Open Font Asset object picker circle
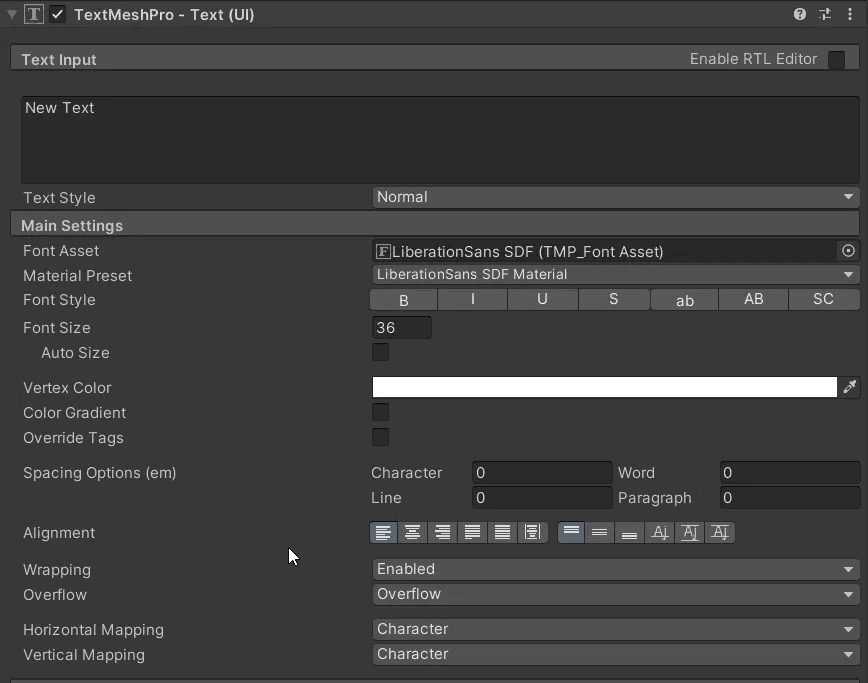 tap(848, 251)
